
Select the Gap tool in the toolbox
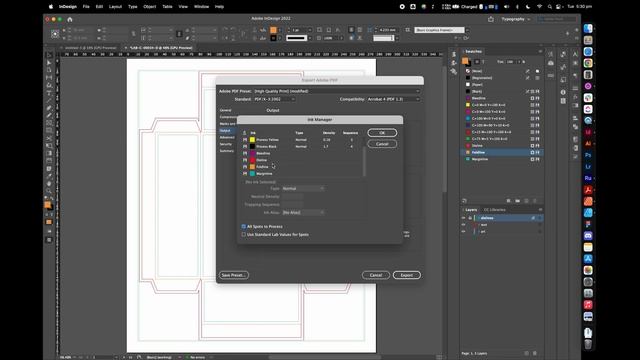point(49,78)
